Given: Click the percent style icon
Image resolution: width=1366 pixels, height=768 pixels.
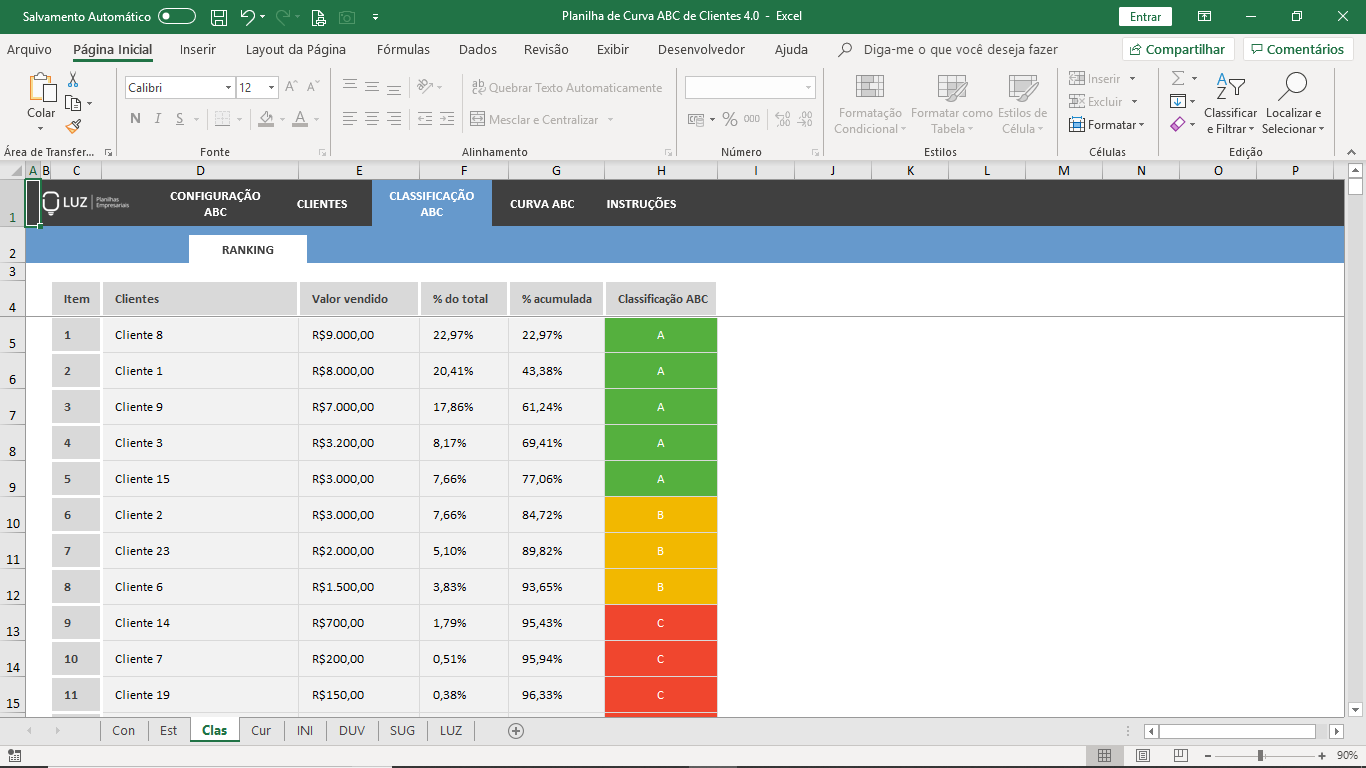Looking at the screenshot, I should [730, 119].
